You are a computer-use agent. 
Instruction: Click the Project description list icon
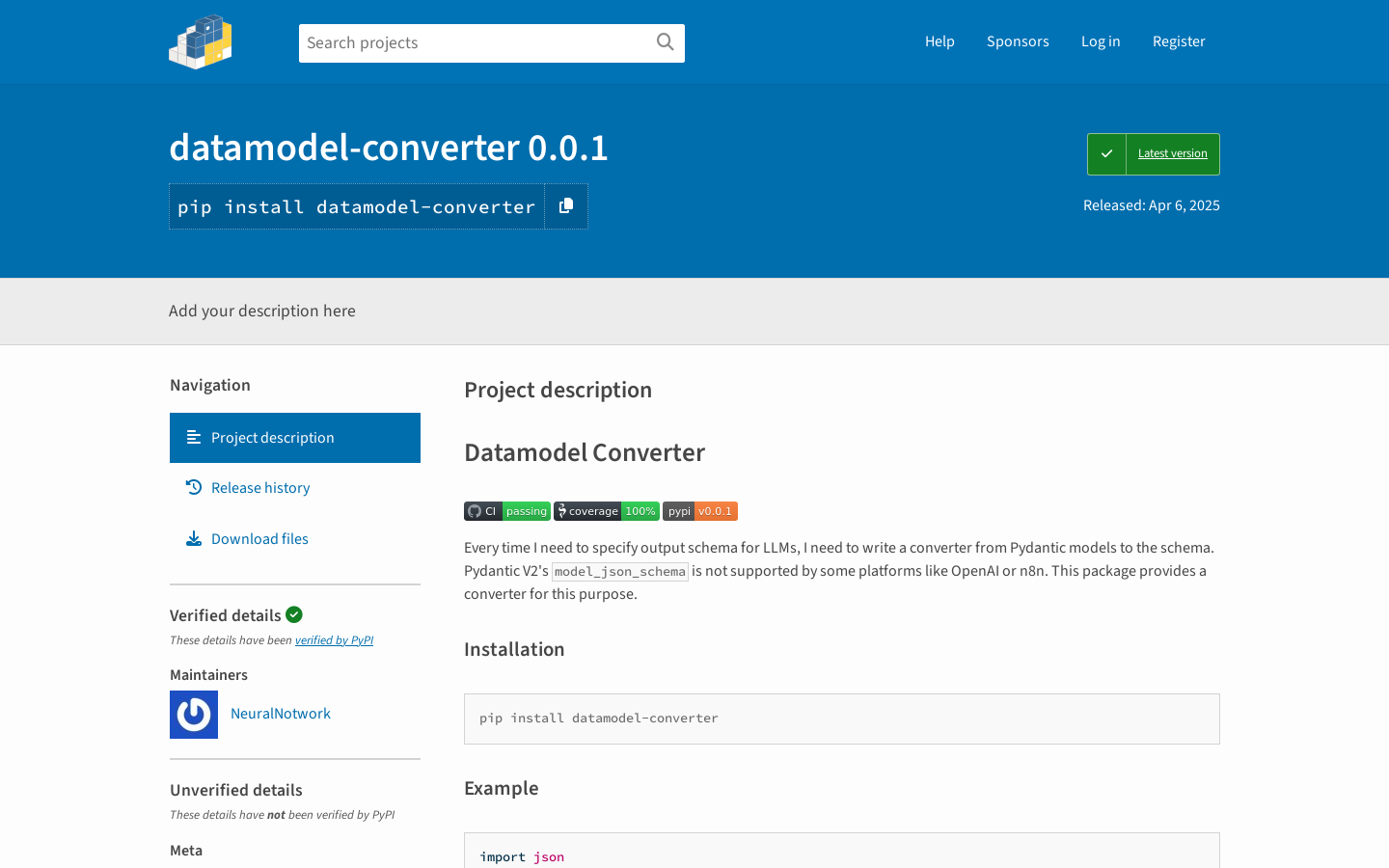tap(194, 438)
